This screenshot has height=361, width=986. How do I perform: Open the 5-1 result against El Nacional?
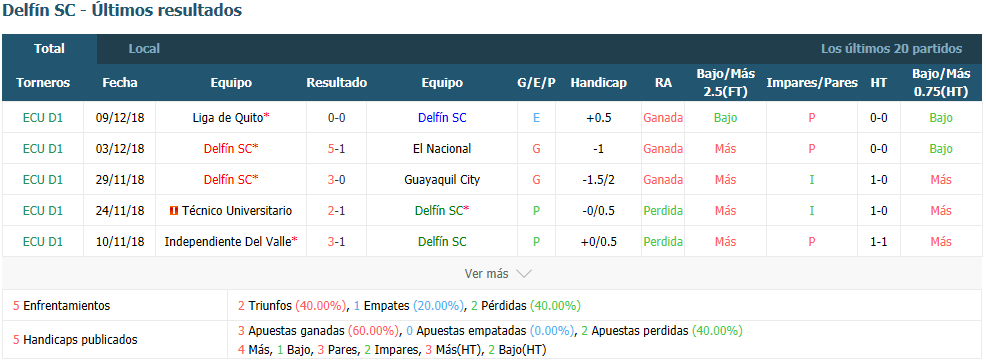point(336,148)
